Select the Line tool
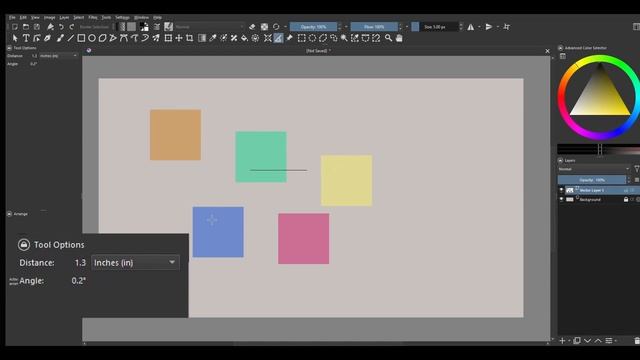Image resolution: width=640 pixels, height=360 pixels. (71, 38)
